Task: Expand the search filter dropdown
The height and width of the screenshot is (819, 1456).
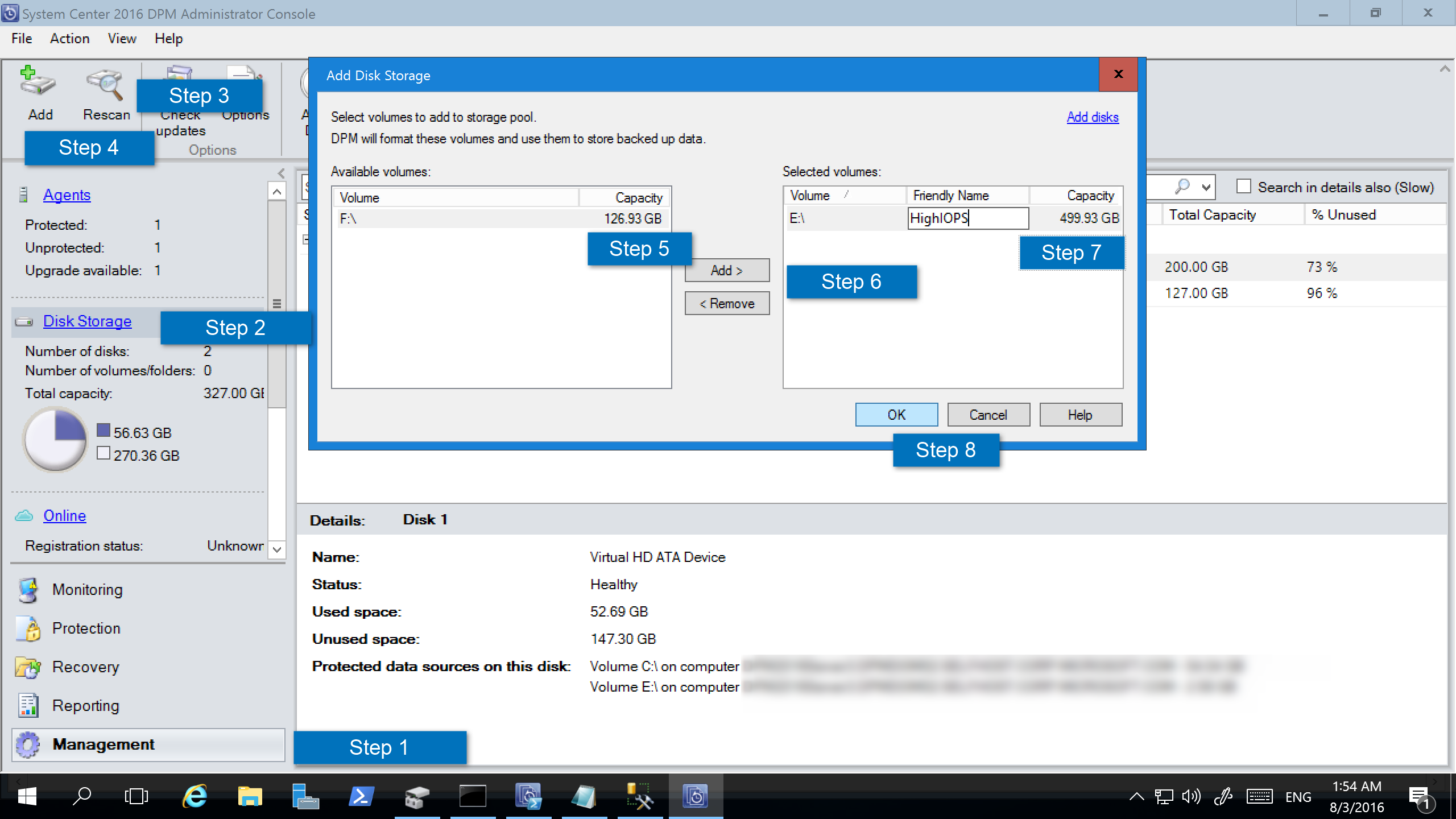Action: pos(1206,187)
